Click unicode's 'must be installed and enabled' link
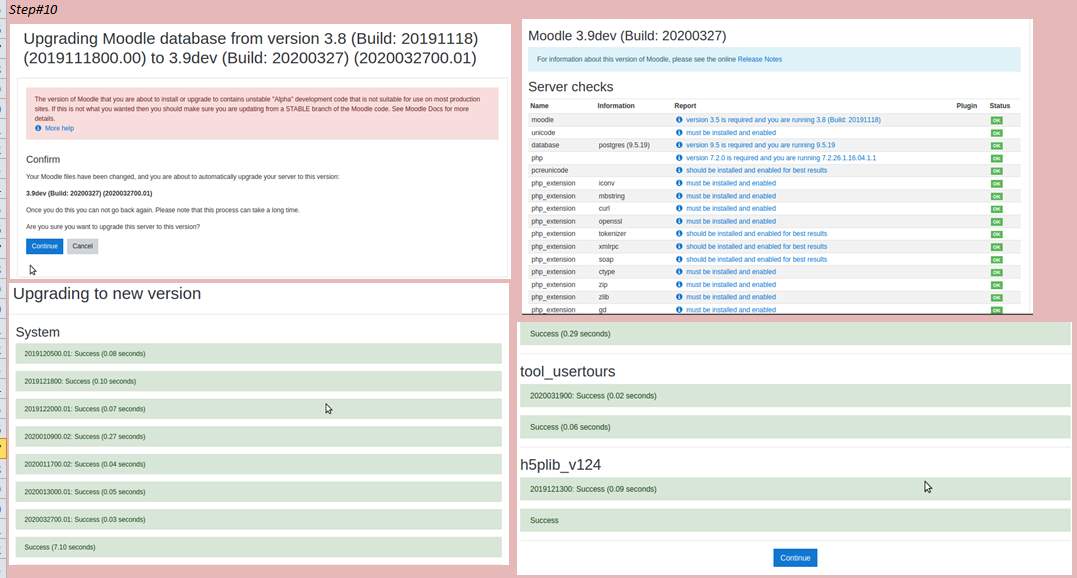 point(731,132)
